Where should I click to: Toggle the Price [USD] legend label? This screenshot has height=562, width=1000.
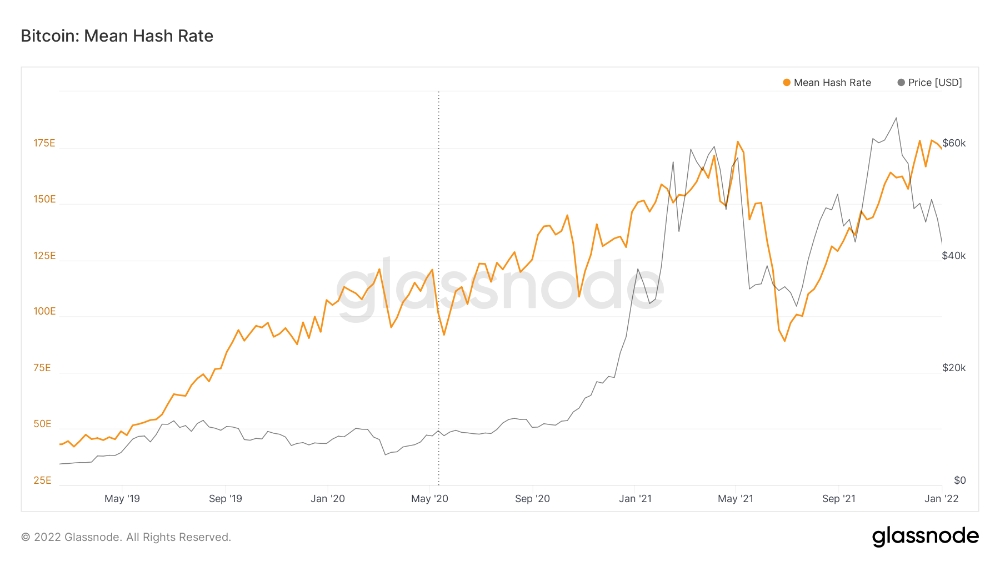point(935,83)
